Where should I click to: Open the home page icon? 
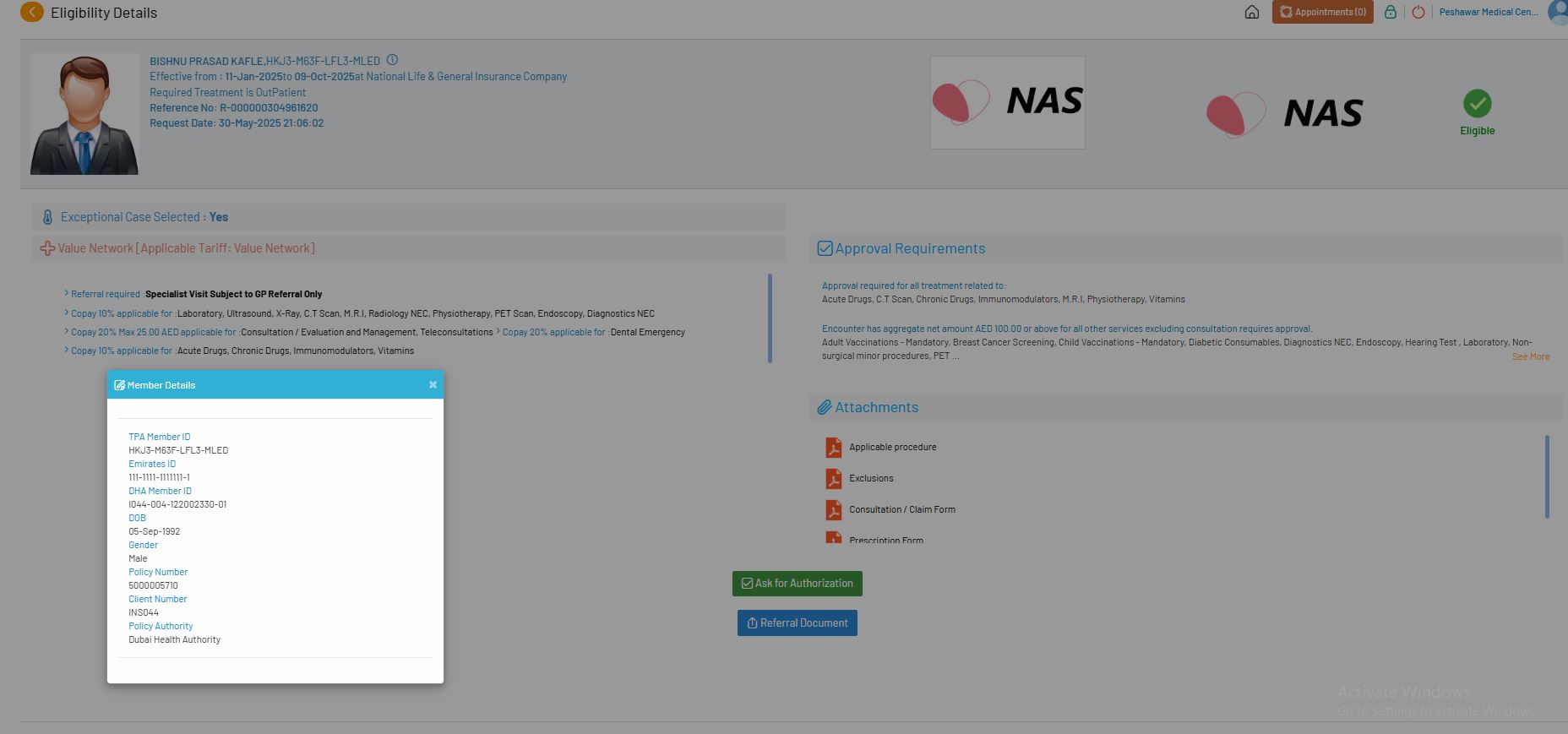[1252, 12]
